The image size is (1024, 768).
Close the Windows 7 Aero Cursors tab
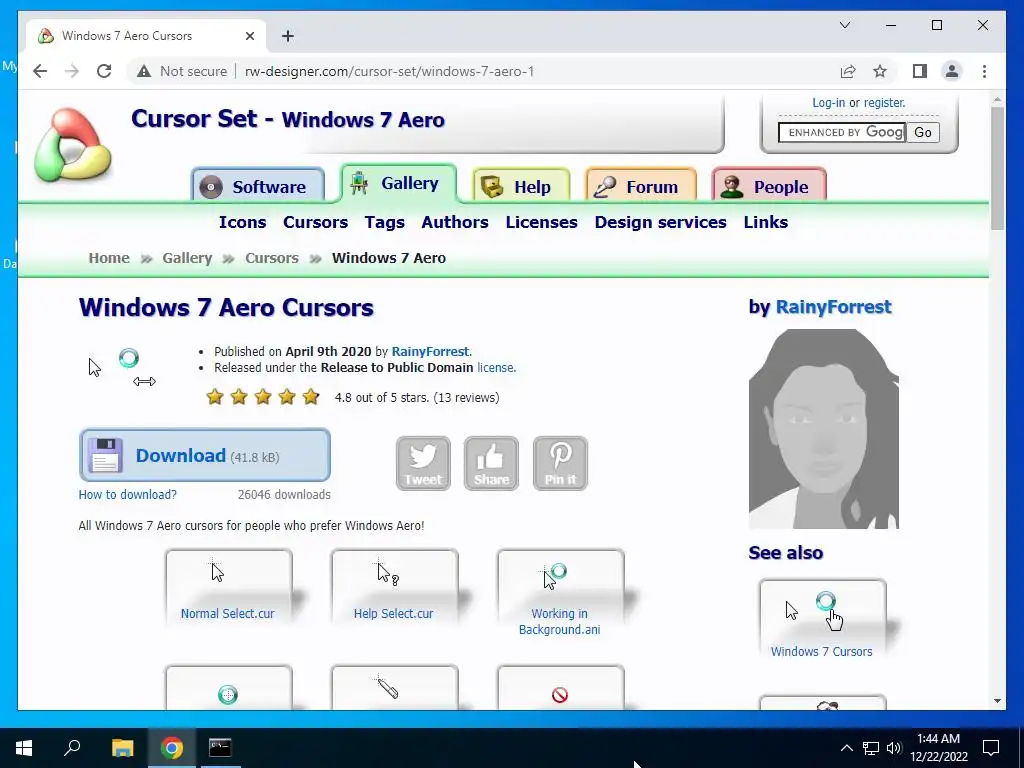tap(249, 36)
